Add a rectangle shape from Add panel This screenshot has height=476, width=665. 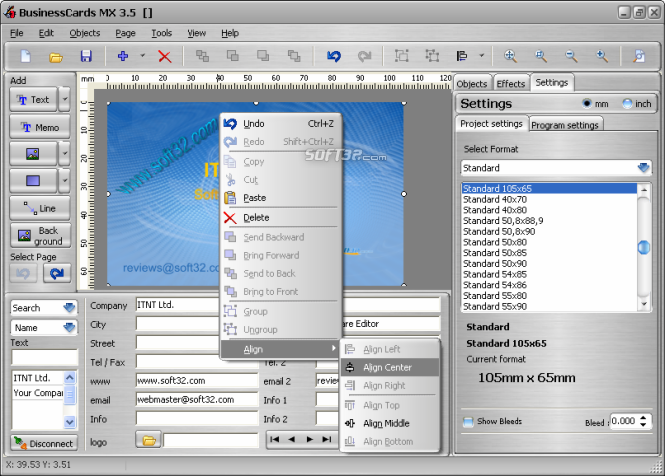coord(33,181)
